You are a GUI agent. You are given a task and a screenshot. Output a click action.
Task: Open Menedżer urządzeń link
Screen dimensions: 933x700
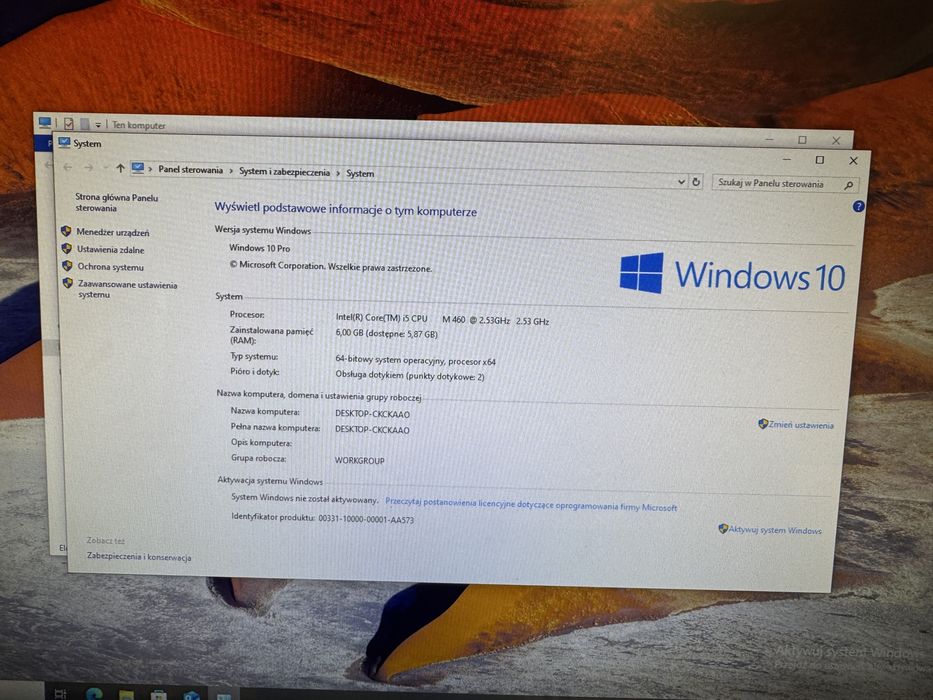[x=112, y=232]
